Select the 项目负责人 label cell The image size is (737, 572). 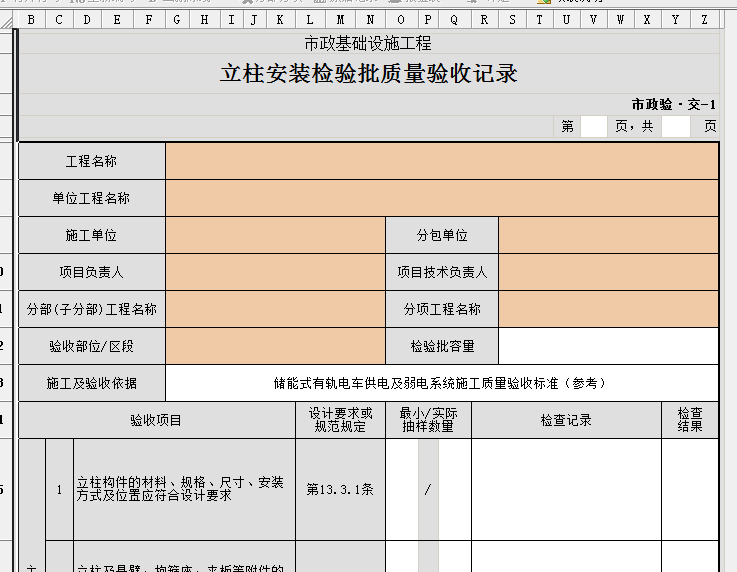(x=92, y=272)
